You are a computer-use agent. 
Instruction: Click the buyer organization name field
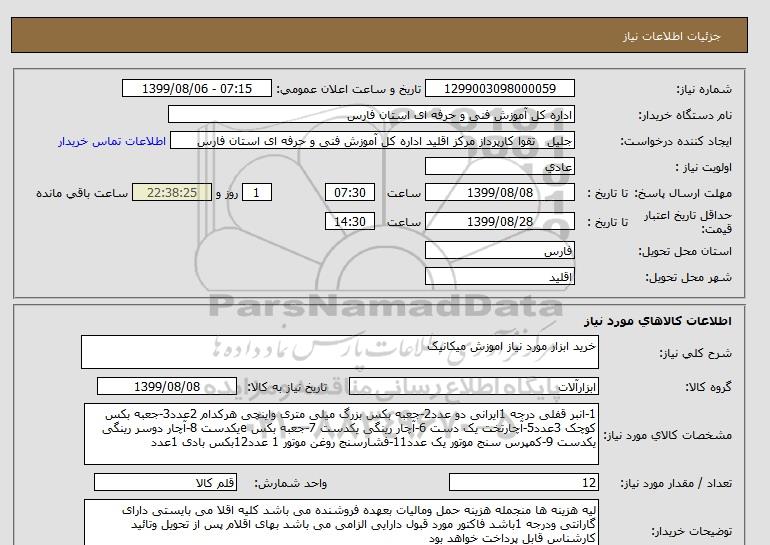point(371,115)
